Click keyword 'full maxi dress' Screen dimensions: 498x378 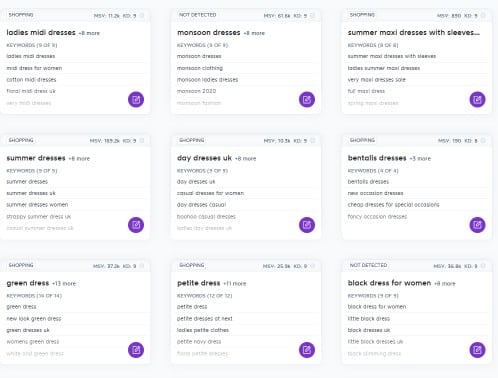[366, 91]
